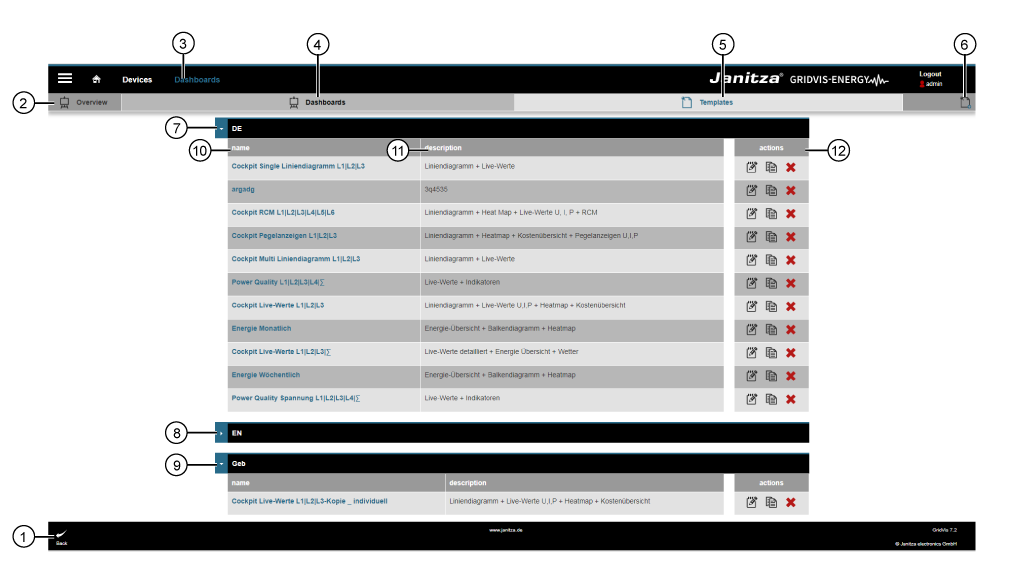Open the hamburger menu in top bar
The width and height of the screenshot is (1024, 585).
coord(65,78)
